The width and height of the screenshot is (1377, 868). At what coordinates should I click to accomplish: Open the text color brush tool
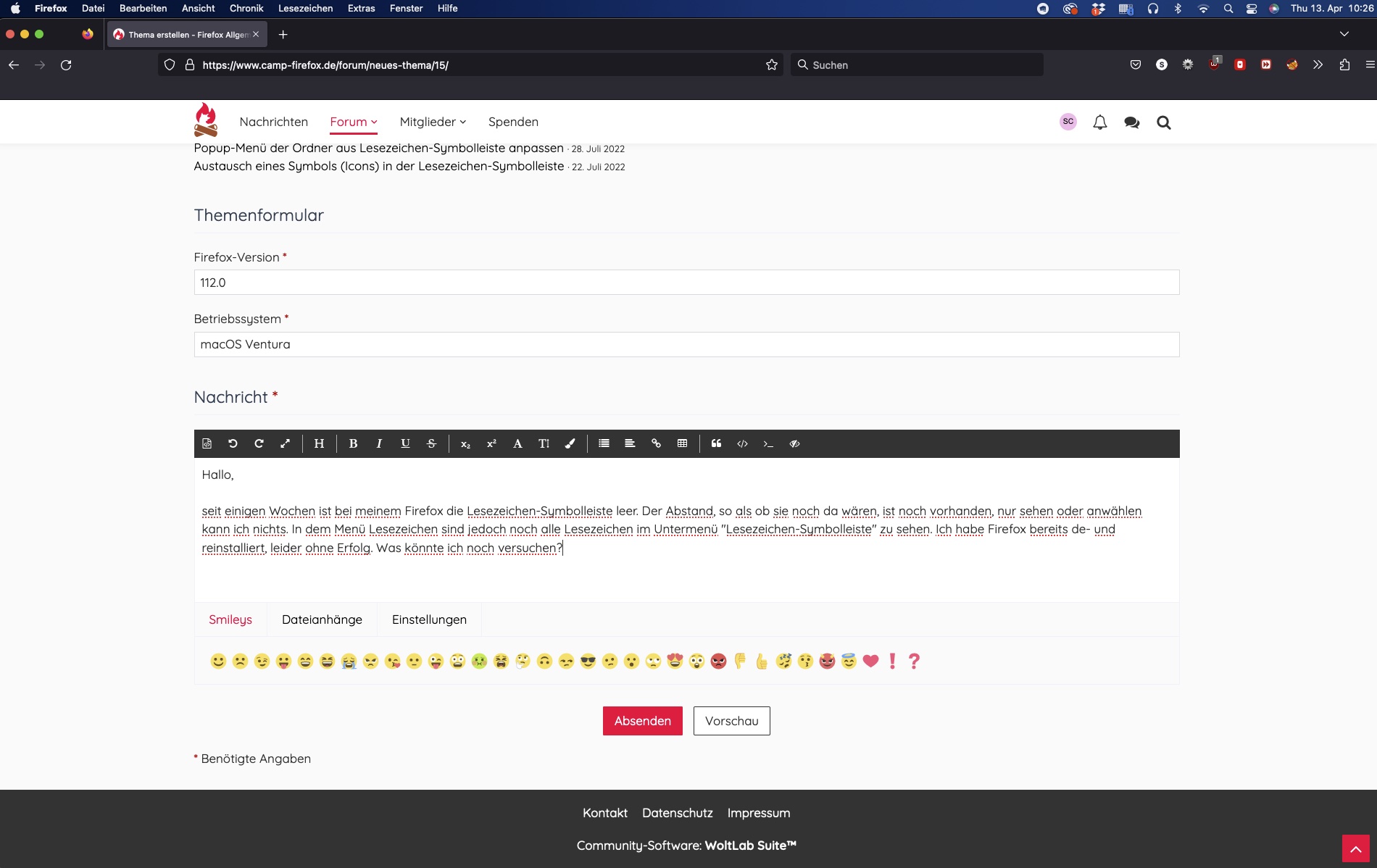[570, 443]
